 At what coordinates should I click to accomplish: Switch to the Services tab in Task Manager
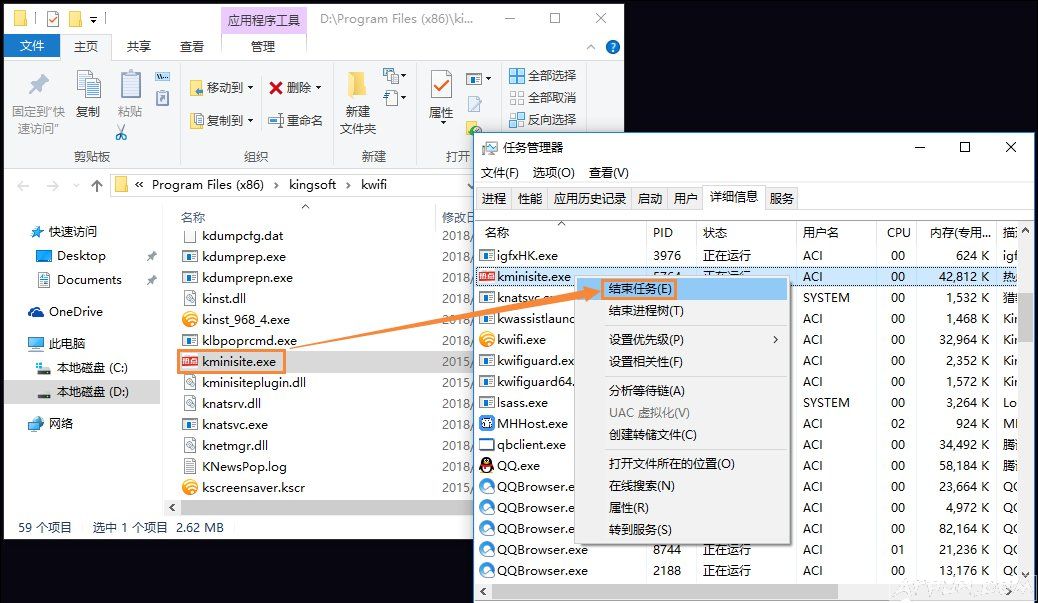[x=781, y=199]
